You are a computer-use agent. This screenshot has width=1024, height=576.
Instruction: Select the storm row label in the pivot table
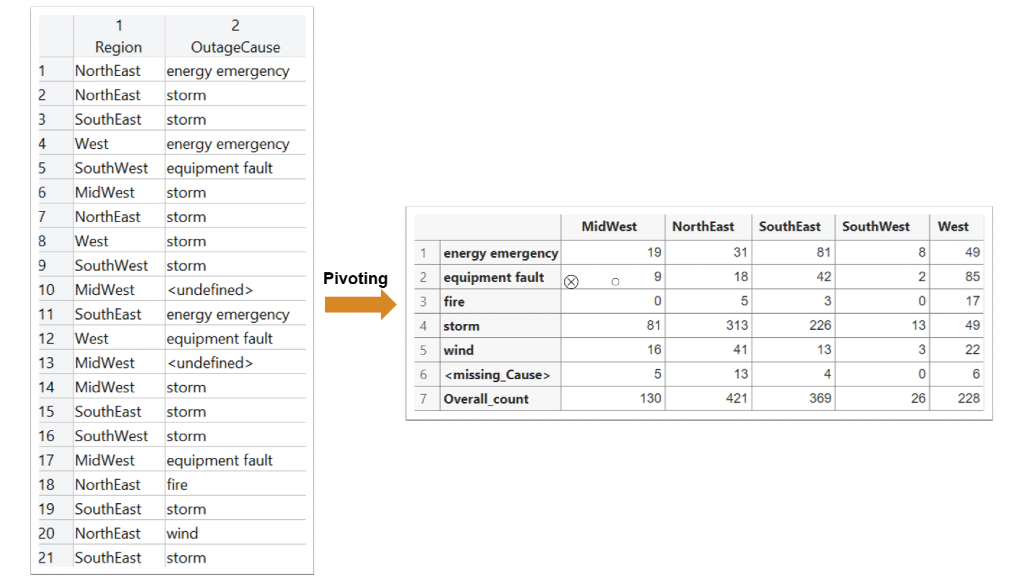click(x=462, y=326)
